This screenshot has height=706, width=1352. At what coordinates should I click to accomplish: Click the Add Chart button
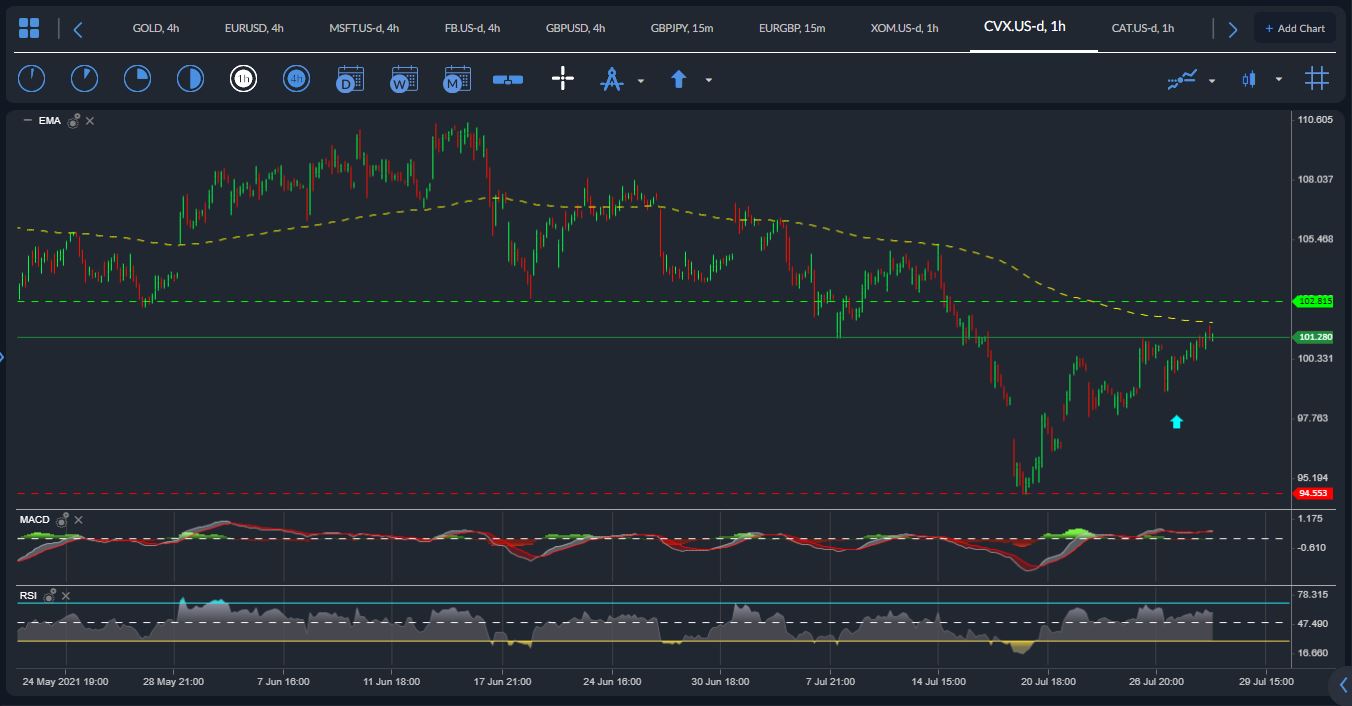point(1295,28)
